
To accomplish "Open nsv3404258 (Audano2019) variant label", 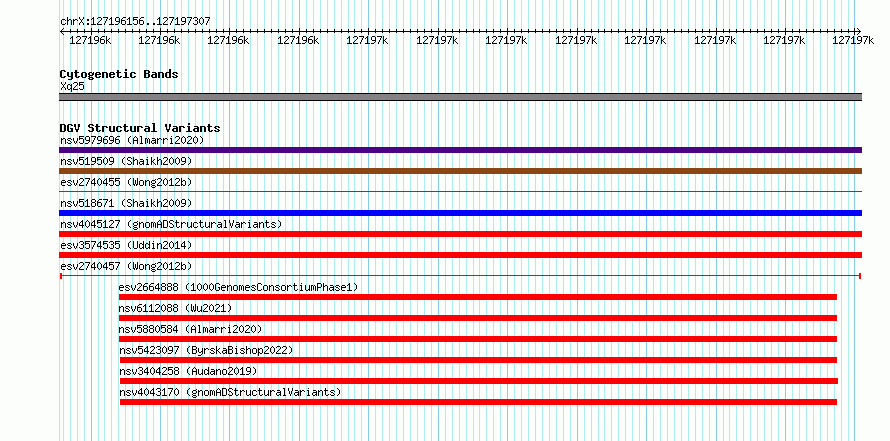I will point(188,371).
